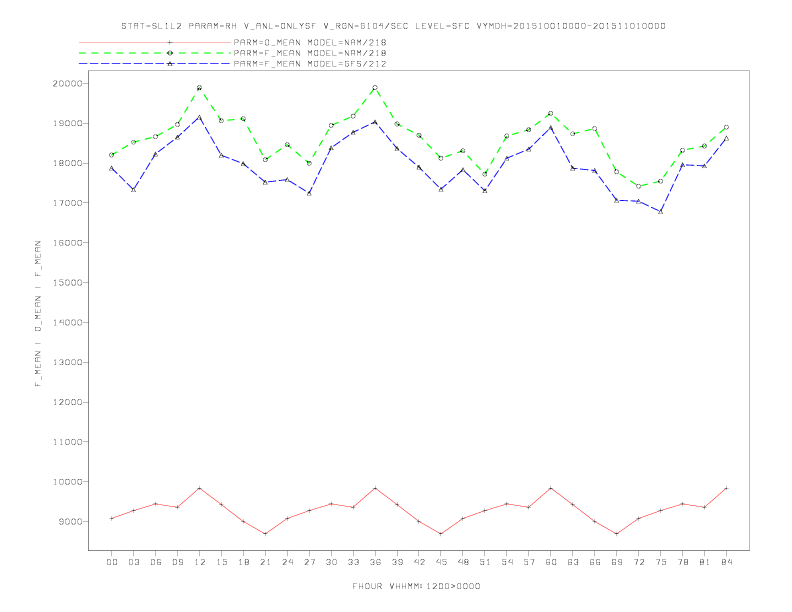792x612 pixels.
Task: Select legend entry PARM=F_MEAN MODEL=GFS/212
Action: 310,64
